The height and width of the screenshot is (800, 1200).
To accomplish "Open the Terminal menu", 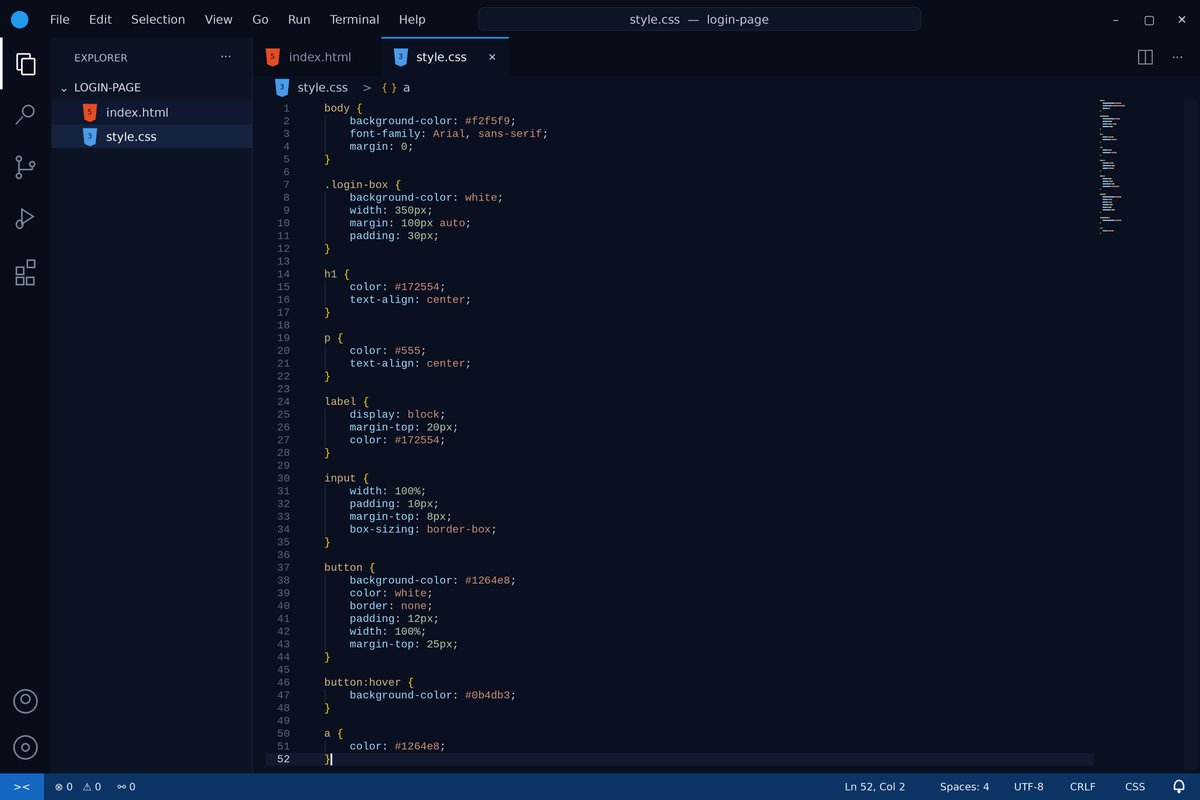I will [x=355, y=19].
